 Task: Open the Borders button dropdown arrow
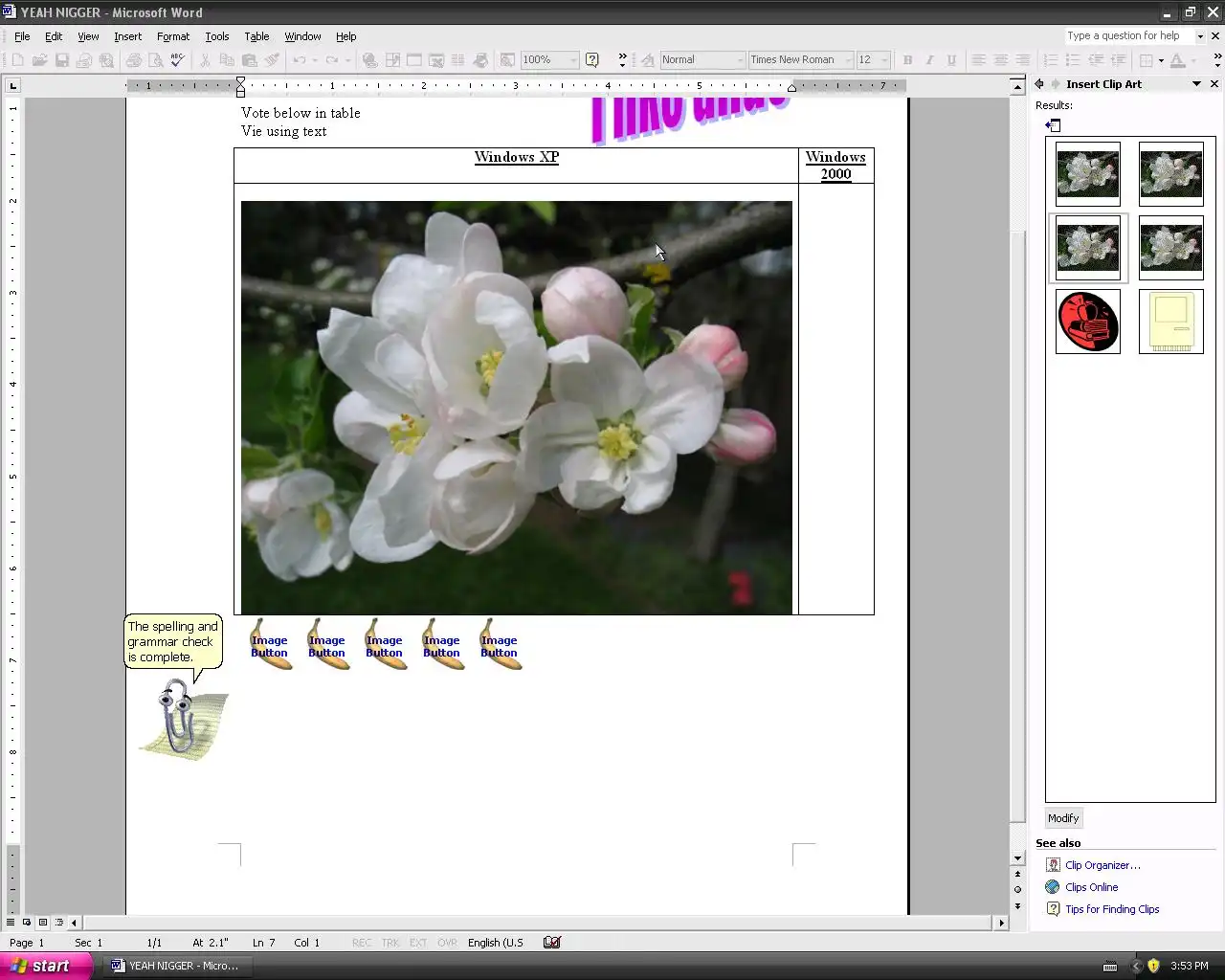1161,59
